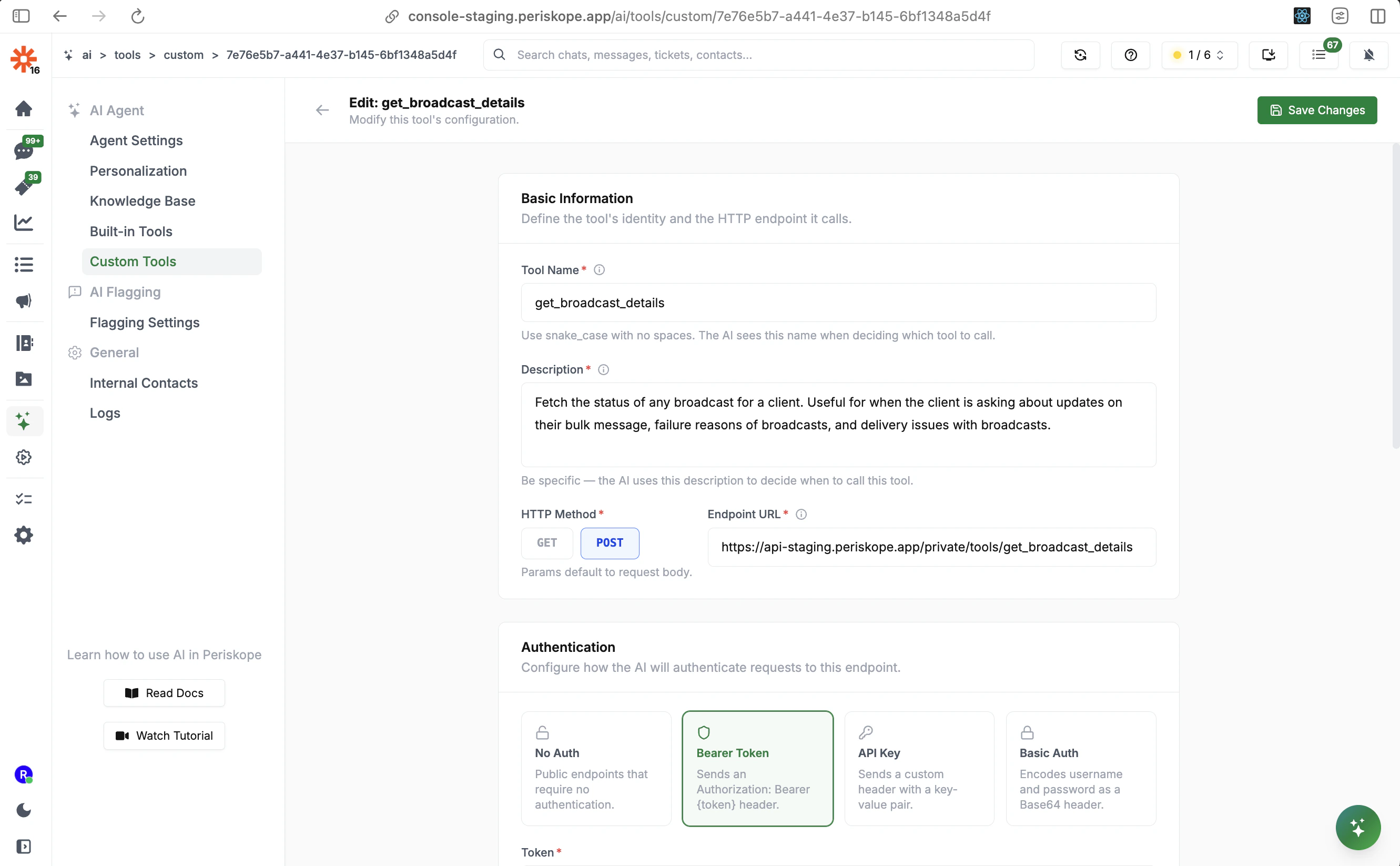1400x866 pixels.
Task: Open Built-in Tools in sidebar
Action: [131, 231]
